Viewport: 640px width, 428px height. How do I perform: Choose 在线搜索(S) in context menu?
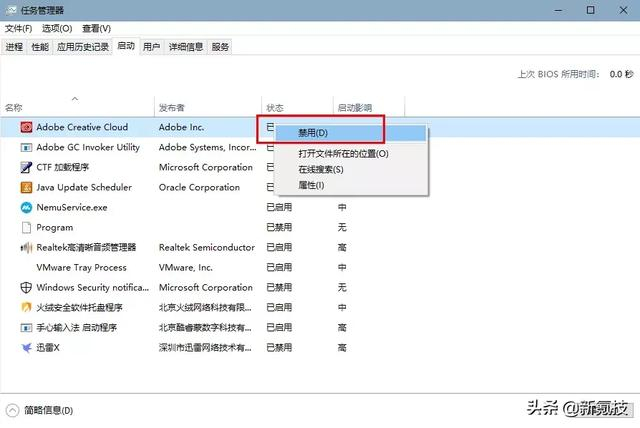351,170
